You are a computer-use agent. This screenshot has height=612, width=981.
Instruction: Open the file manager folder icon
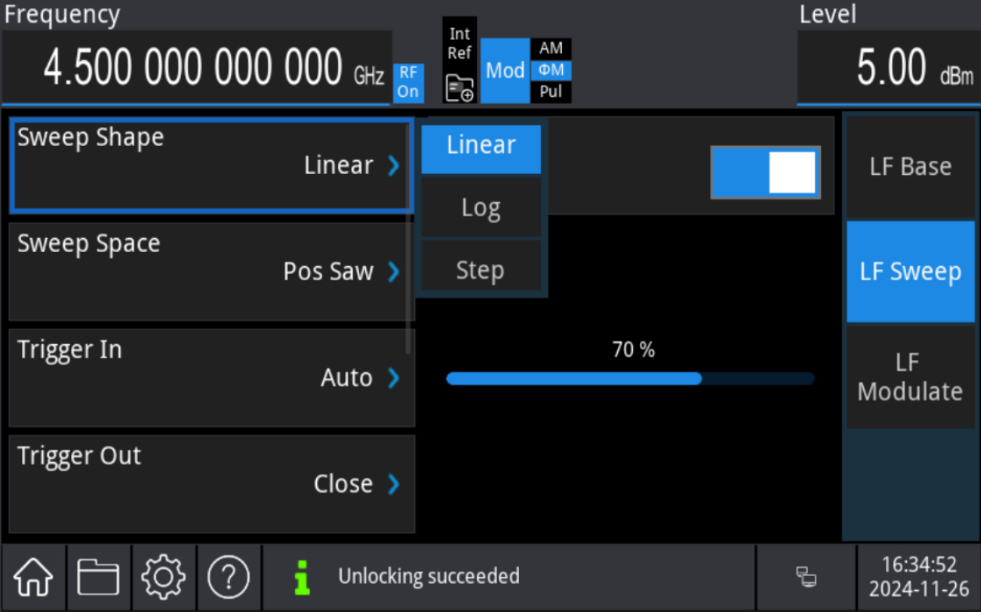(x=98, y=577)
